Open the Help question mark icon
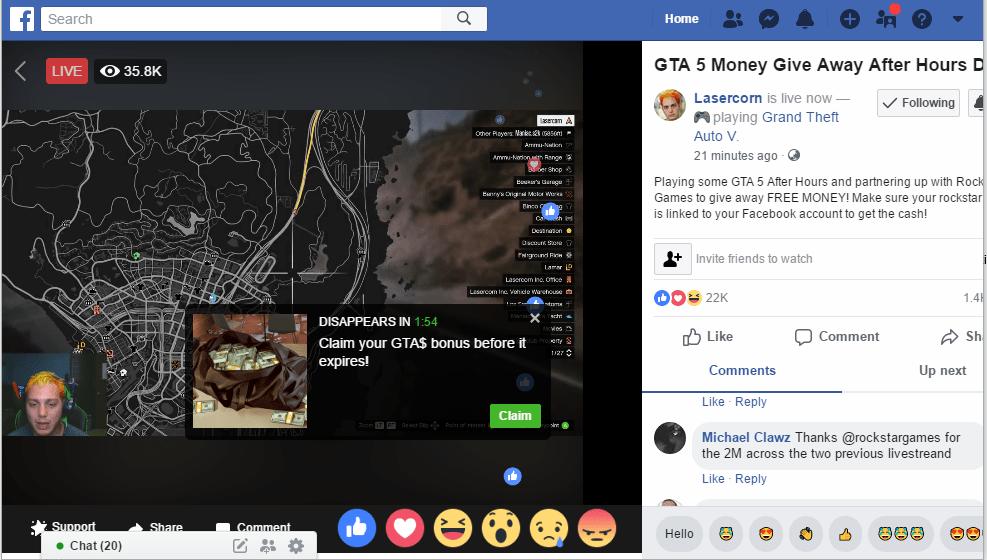This screenshot has height=560, width=987. click(x=921, y=19)
